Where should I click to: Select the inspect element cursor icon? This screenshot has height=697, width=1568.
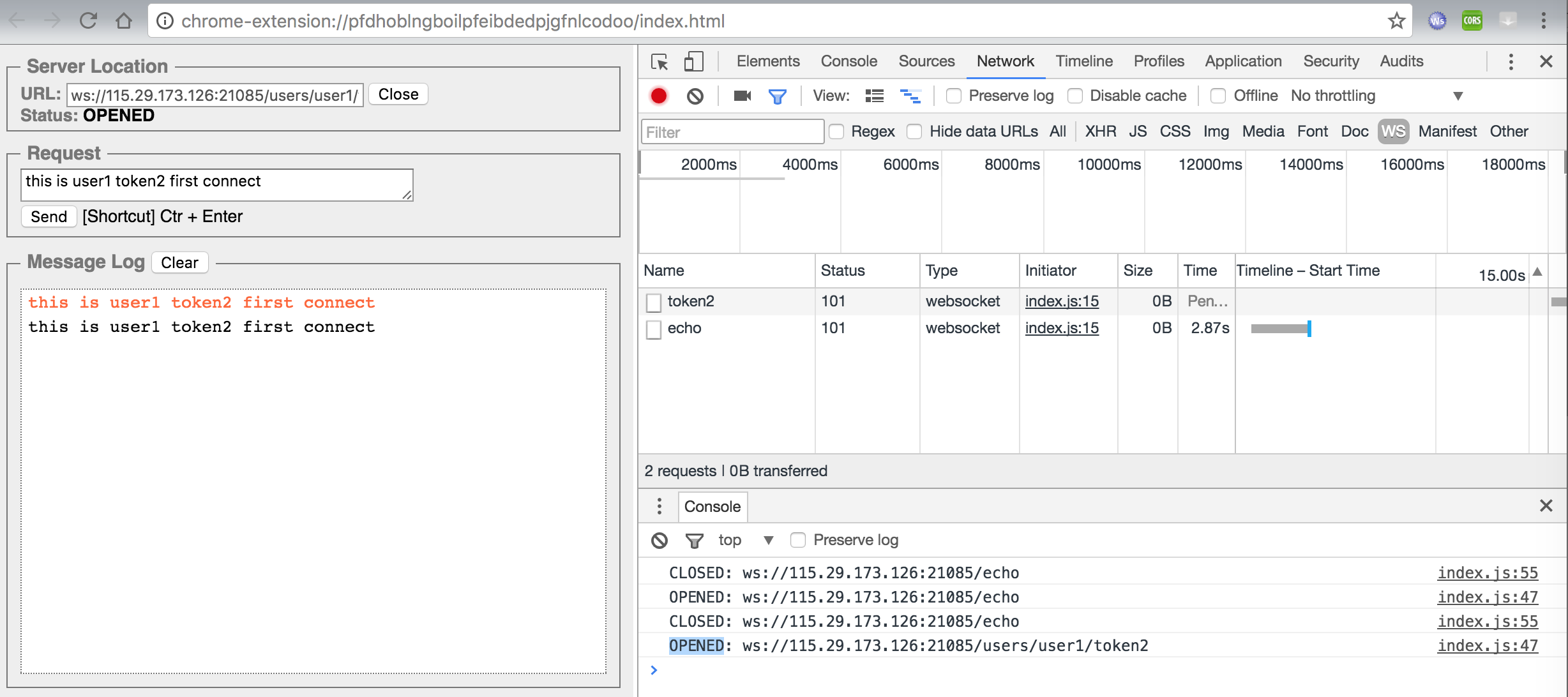(x=659, y=62)
